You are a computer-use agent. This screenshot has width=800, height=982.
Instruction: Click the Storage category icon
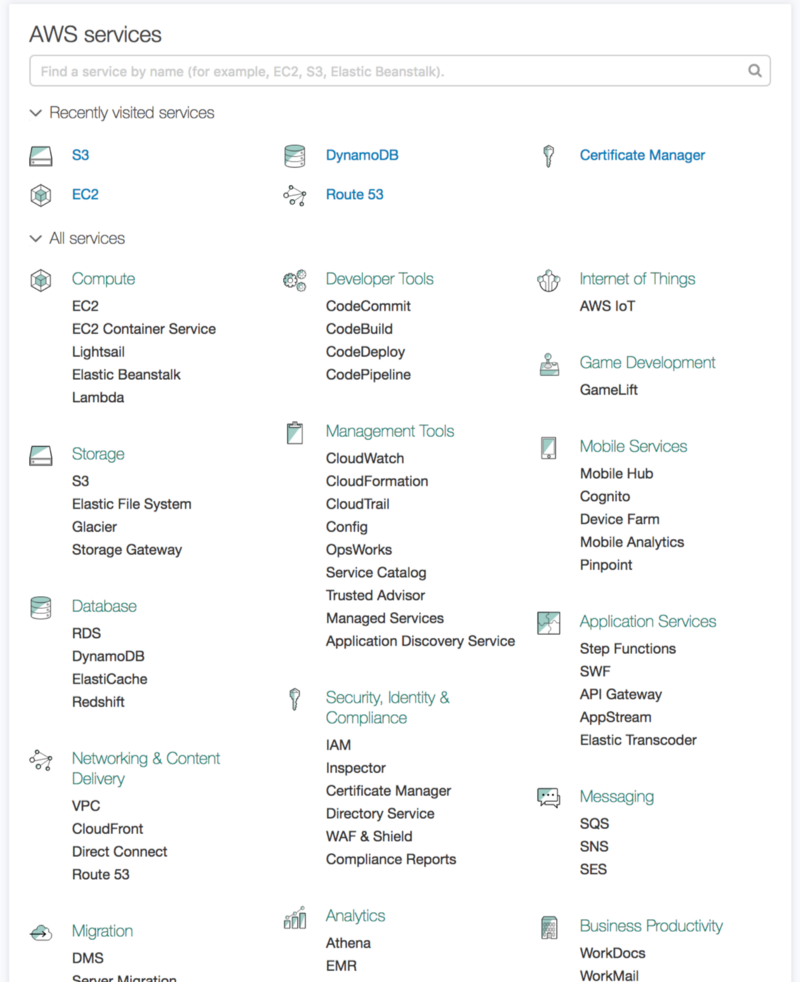point(41,455)
